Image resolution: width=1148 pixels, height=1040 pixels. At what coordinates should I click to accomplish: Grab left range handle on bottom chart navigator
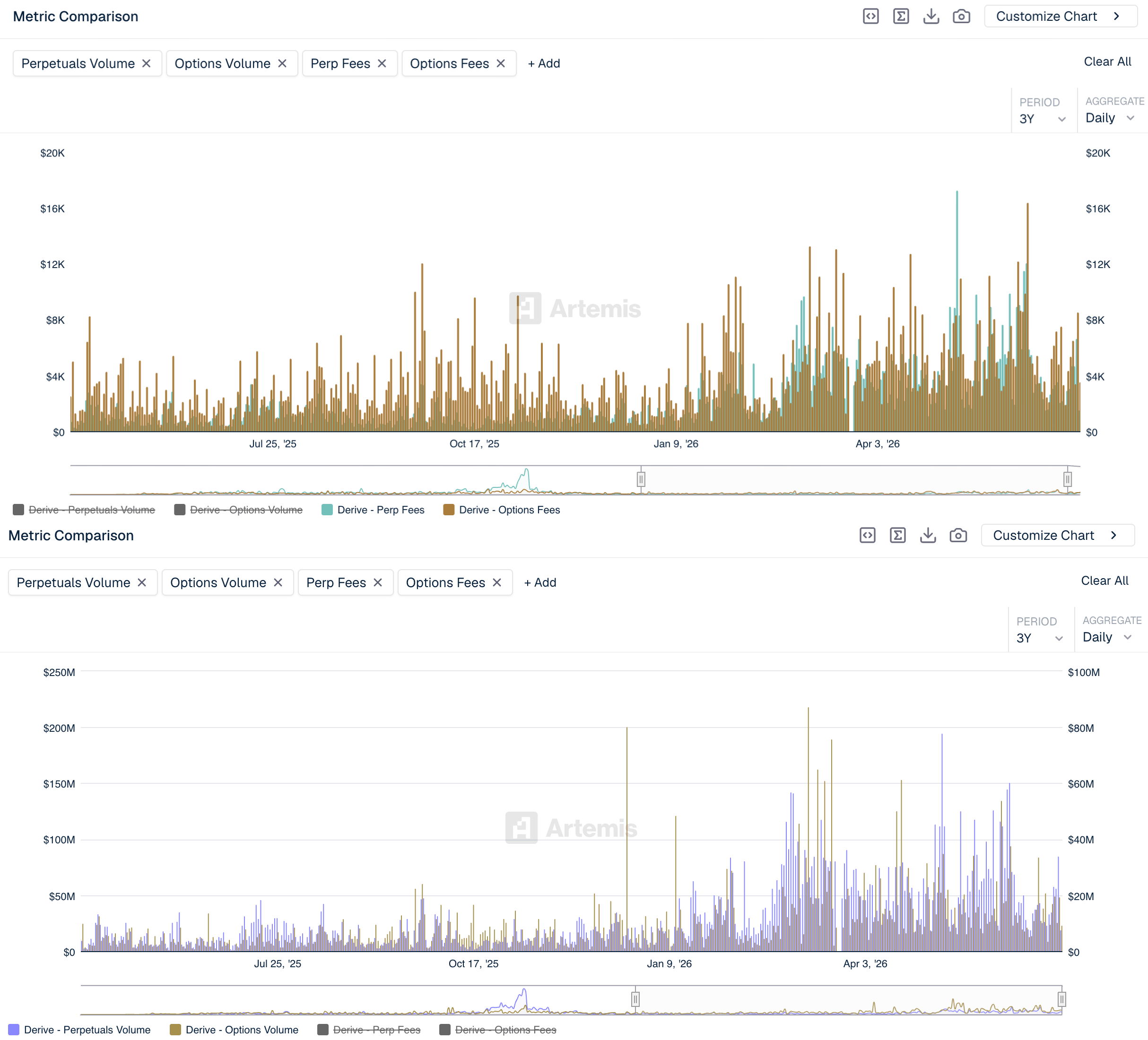tap(635, 998)
